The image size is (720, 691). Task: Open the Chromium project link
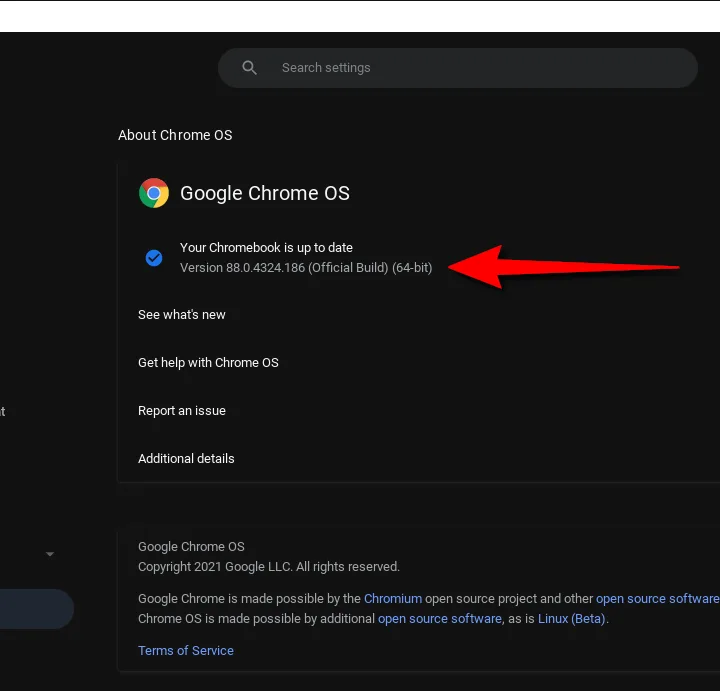[x=393, y=599]
